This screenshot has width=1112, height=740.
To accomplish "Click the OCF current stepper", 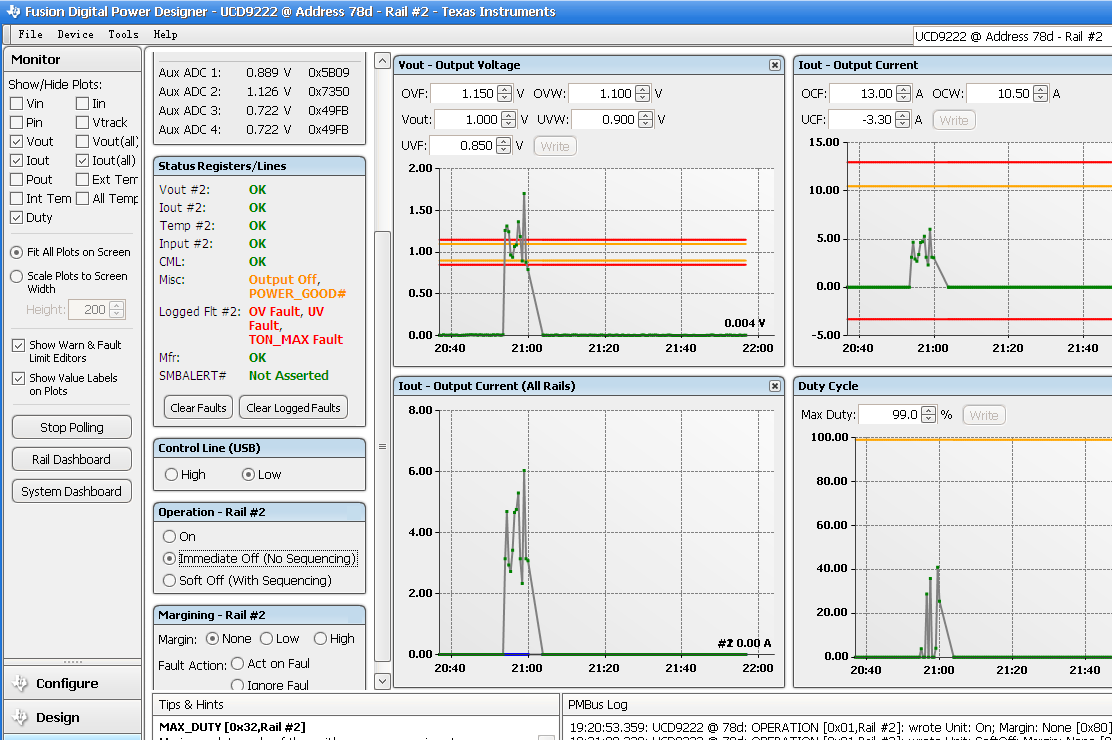I will (904, 94).
